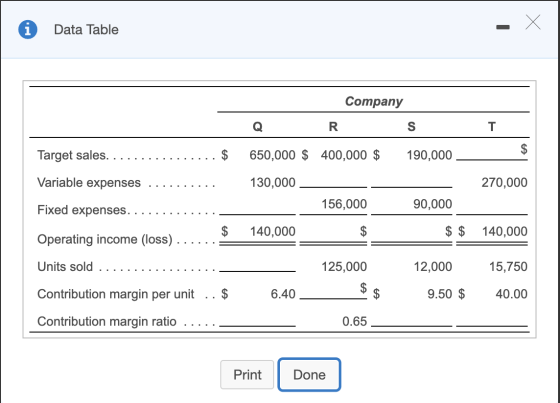Click Contribution margin per unit label

point(116,294)
